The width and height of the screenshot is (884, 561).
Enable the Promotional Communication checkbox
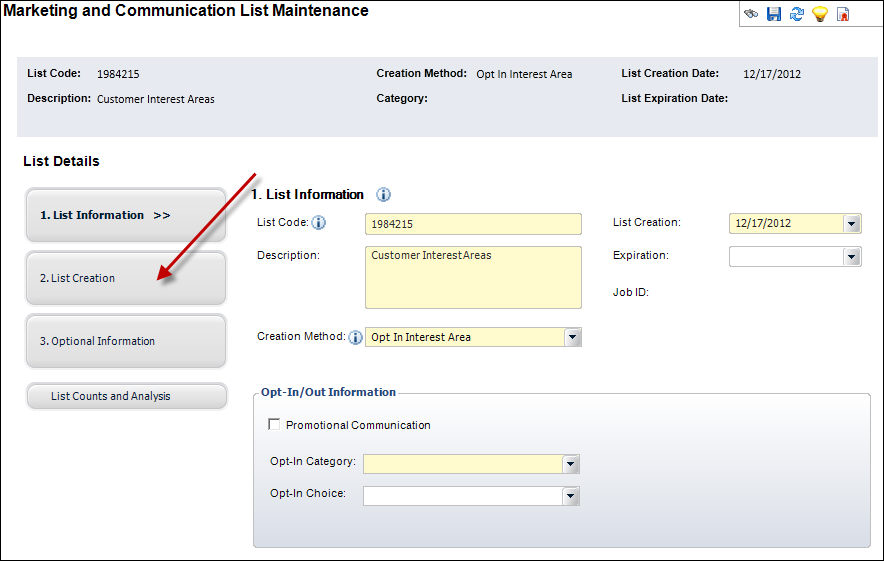274,425
